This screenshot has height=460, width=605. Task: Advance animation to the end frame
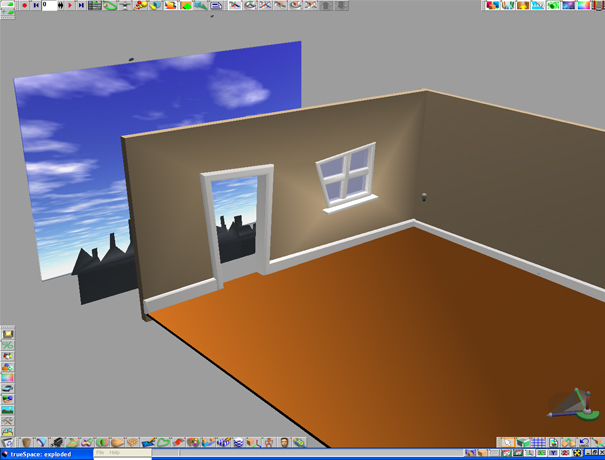81,5
